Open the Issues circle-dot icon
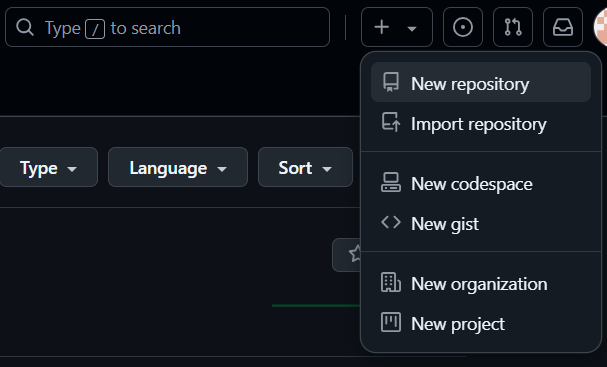This screenshot has height=367, width=607. (463, 27)
